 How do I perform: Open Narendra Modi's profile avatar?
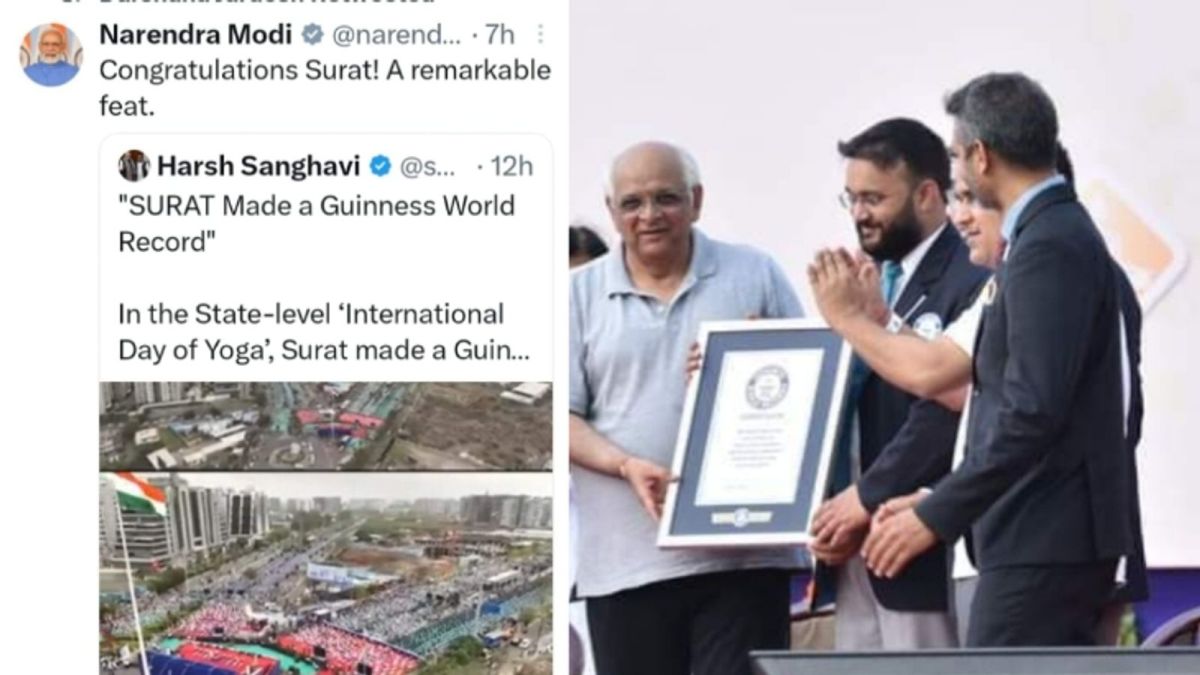(51, 55)
